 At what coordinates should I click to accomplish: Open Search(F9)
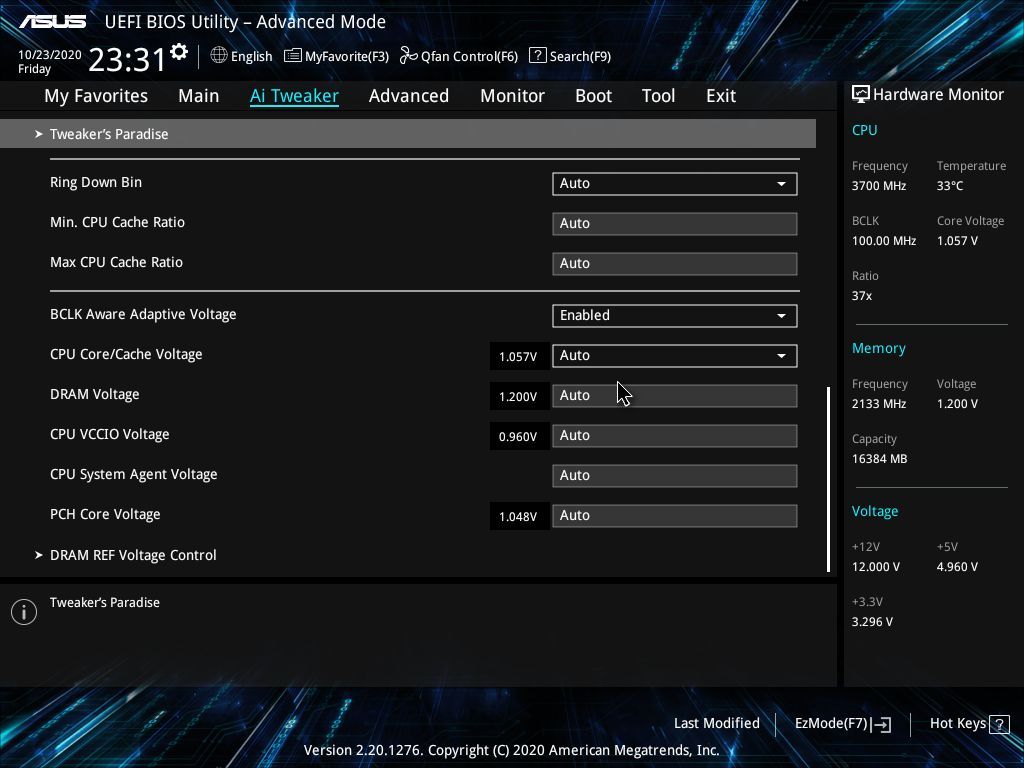(580, 56)
